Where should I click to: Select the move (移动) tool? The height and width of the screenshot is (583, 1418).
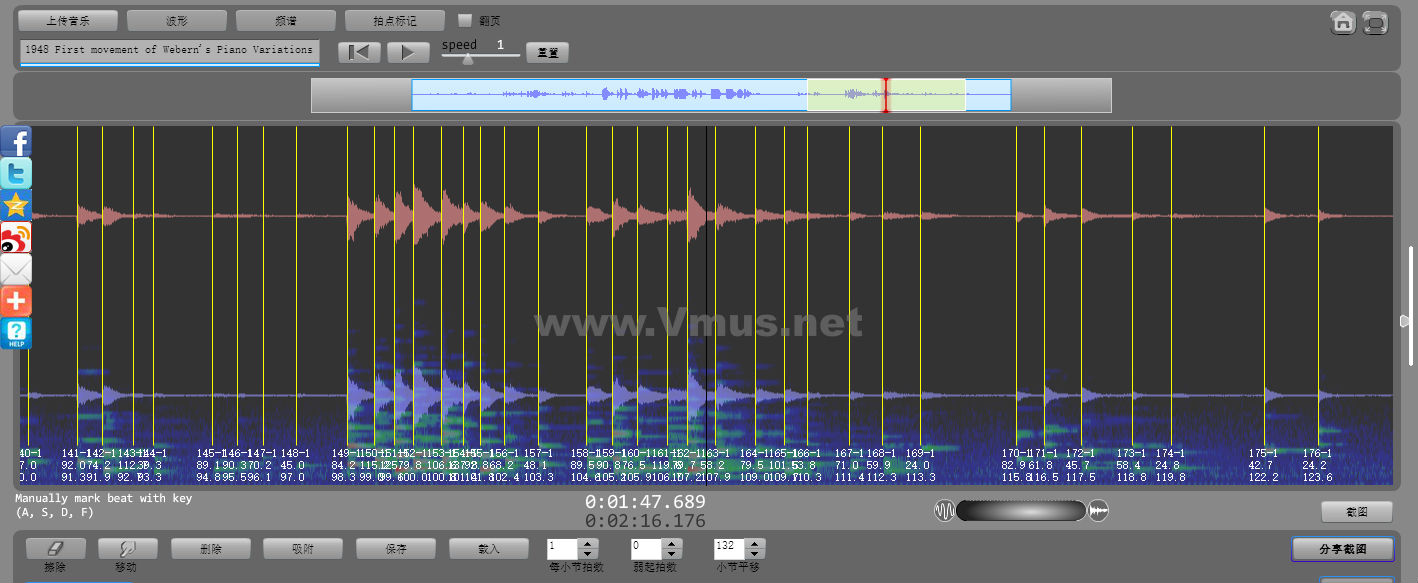[x=127, y=548]
